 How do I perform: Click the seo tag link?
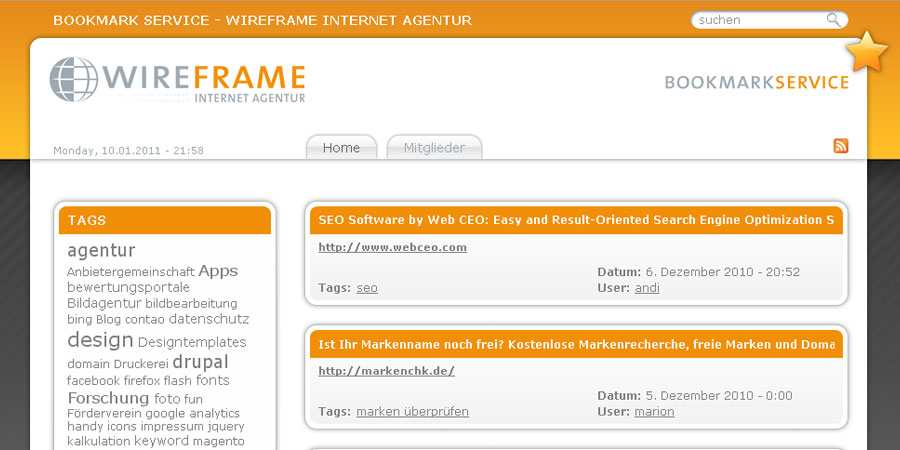[367, 288]
